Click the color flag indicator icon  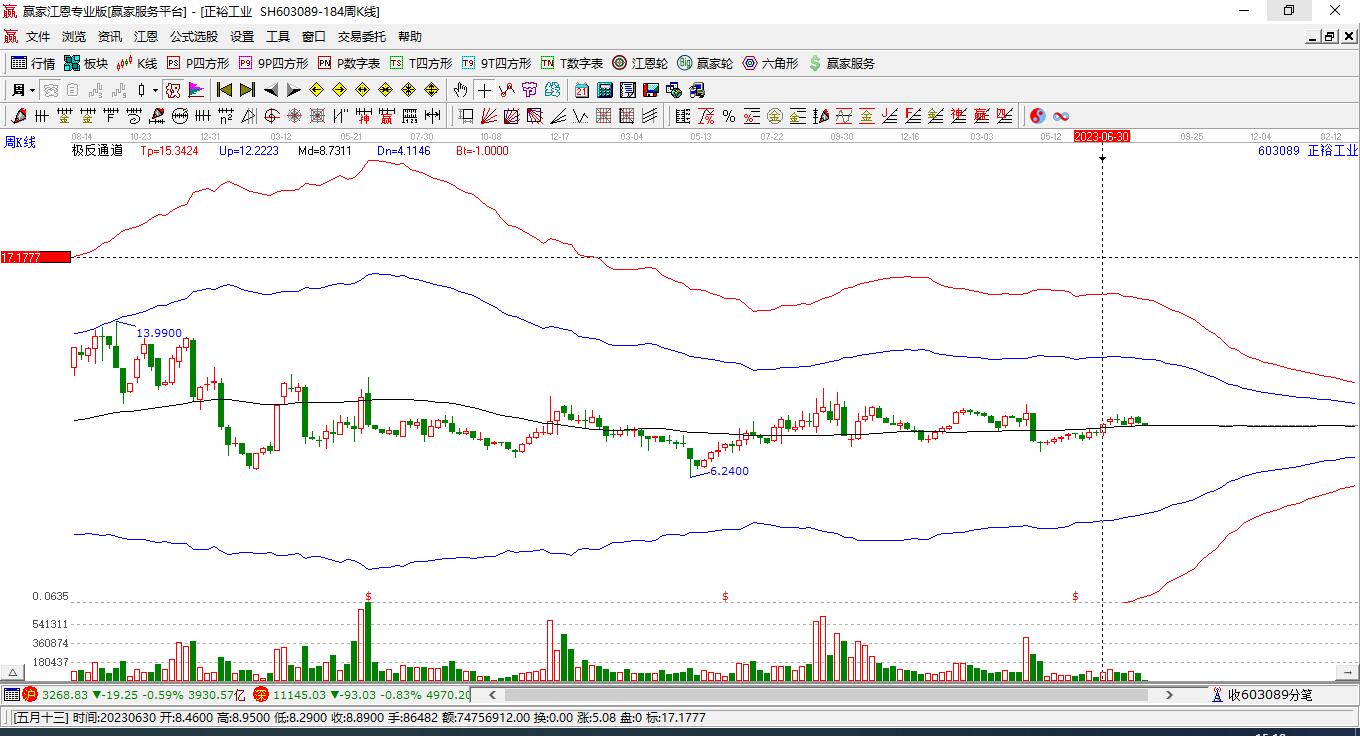[196, 90]
